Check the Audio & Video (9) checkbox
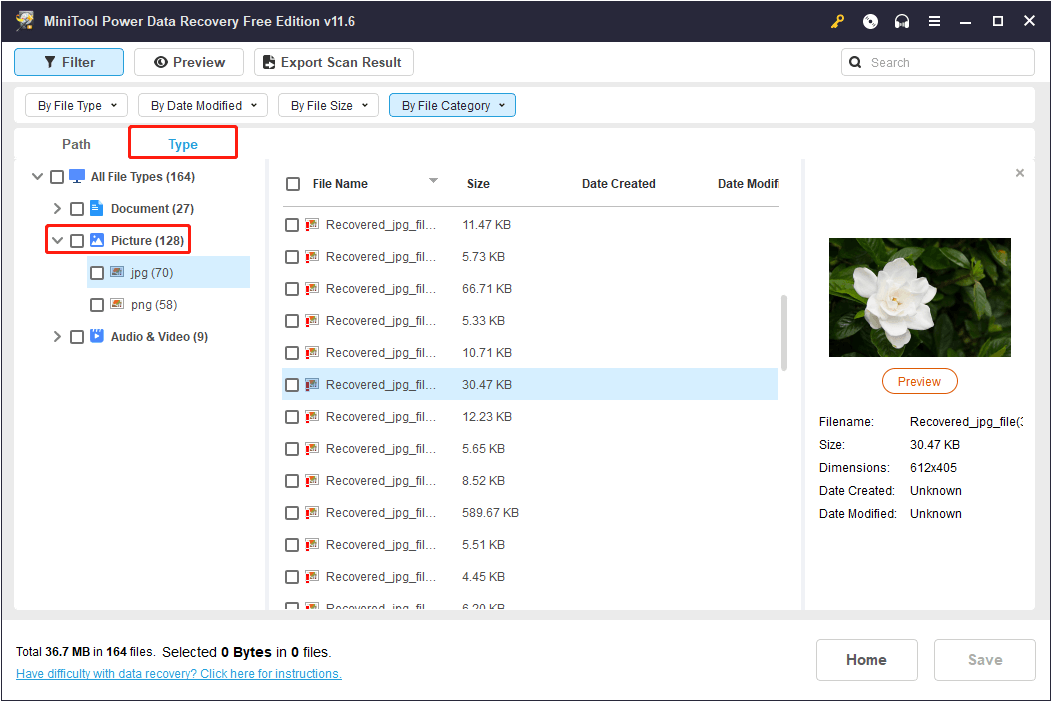The height and width of the screenshot is (703, 1054). click(x=77, y=337)
